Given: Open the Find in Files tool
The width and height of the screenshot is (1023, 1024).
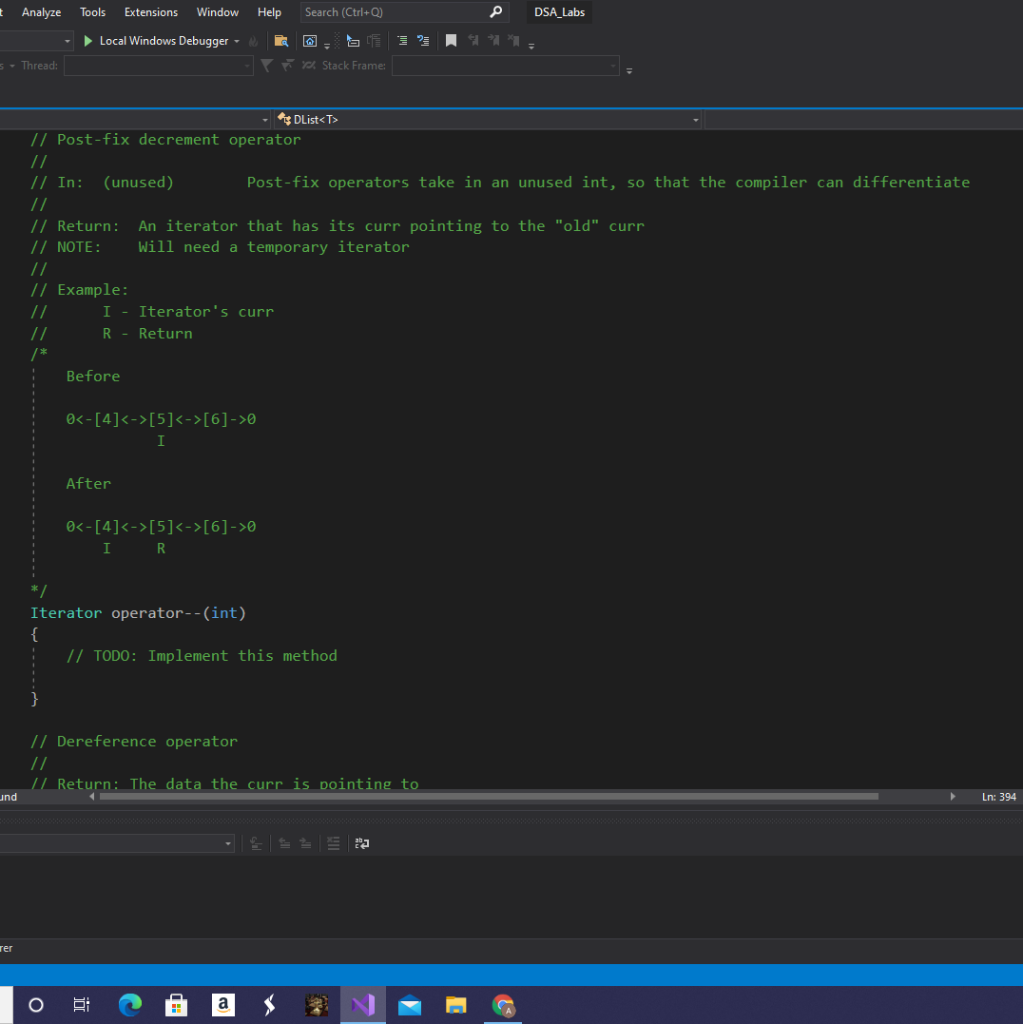Looking at the screenshot, I should (282, 40).
